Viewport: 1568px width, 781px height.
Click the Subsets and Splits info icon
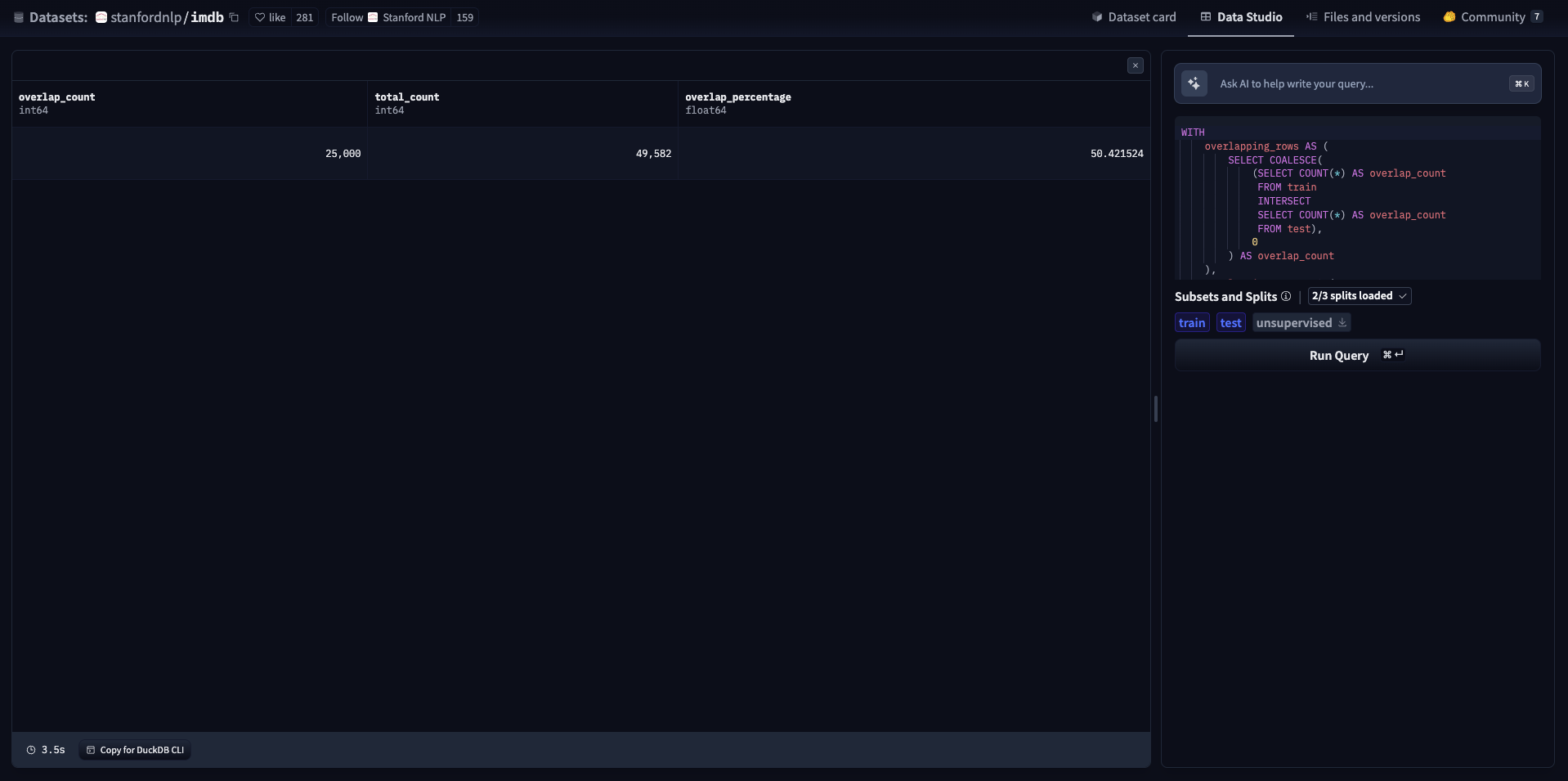tap(1286, 296)
